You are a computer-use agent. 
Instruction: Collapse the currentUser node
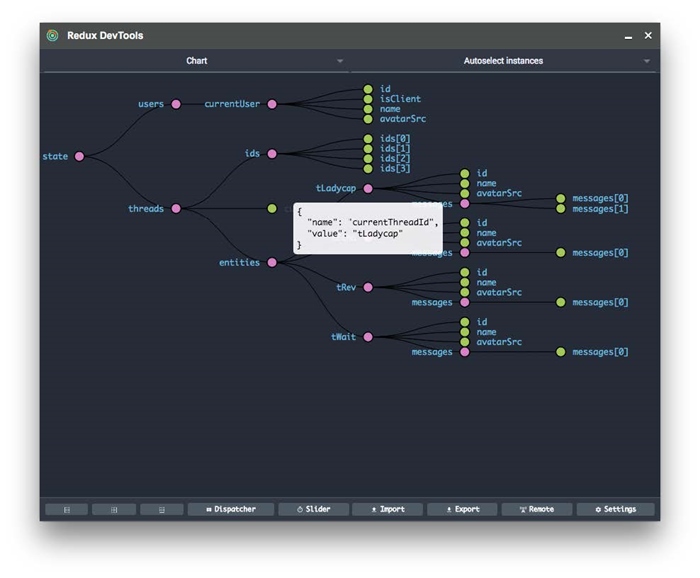click(272, 104)
